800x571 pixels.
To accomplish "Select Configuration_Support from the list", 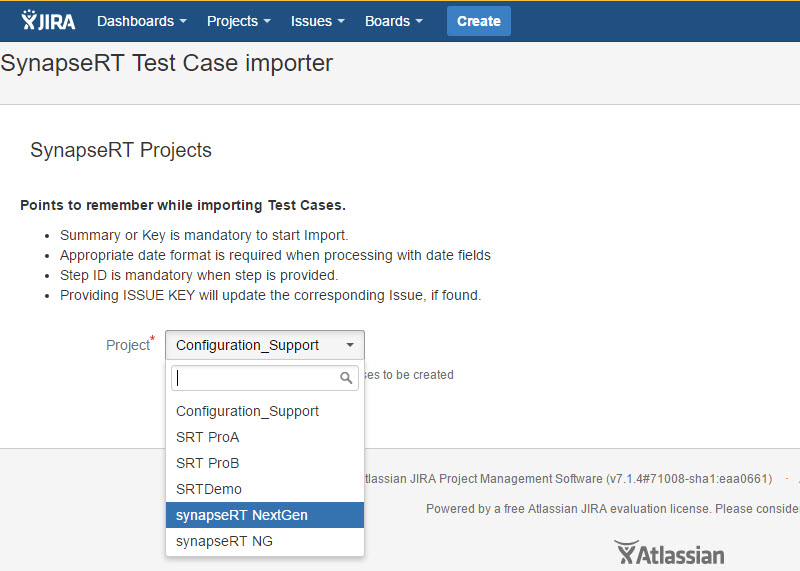I will click(247, 411).
